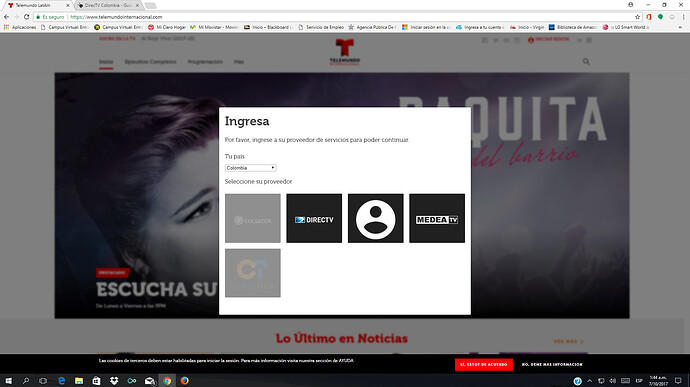This screenshot has height=387, width=690.
Task: Bookmark page with the star icon
Action: (637, 17)
